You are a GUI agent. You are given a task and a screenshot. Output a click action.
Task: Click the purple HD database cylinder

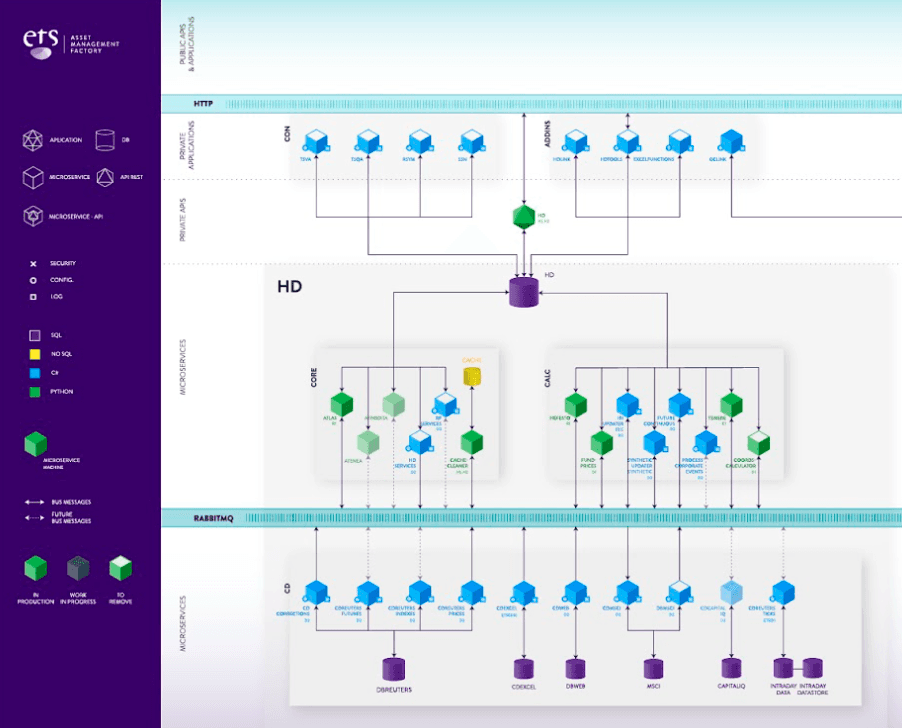[x=524, y=292]
